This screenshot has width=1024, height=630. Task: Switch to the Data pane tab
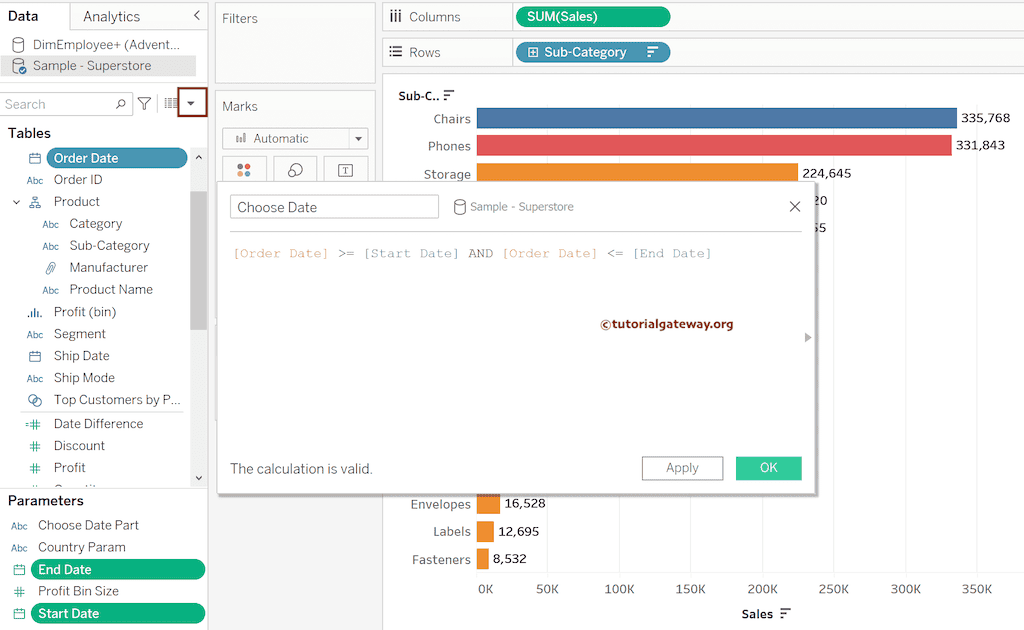point(24,16)
